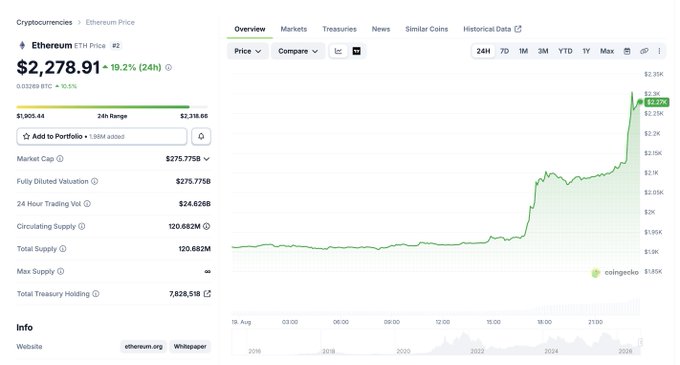
Task: Click the 18:00 time axis label
Action: (544, 322)
